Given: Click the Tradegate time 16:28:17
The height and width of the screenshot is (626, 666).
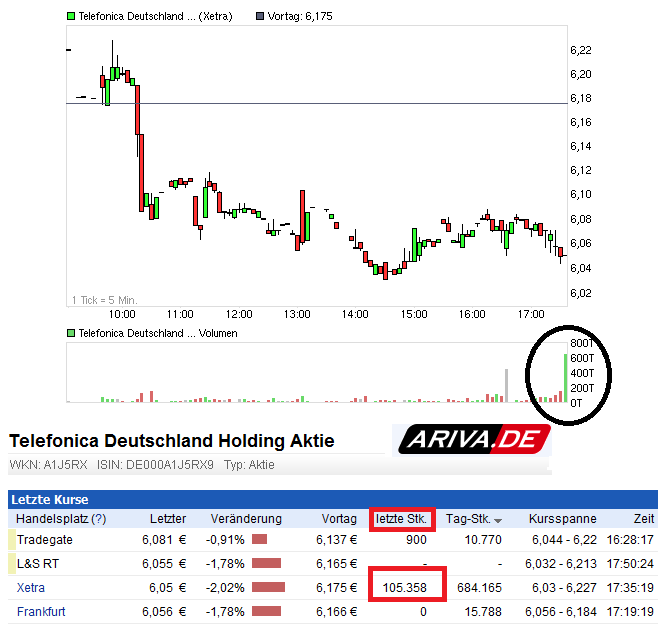Looking at the screenshot, I should [630, 540].
